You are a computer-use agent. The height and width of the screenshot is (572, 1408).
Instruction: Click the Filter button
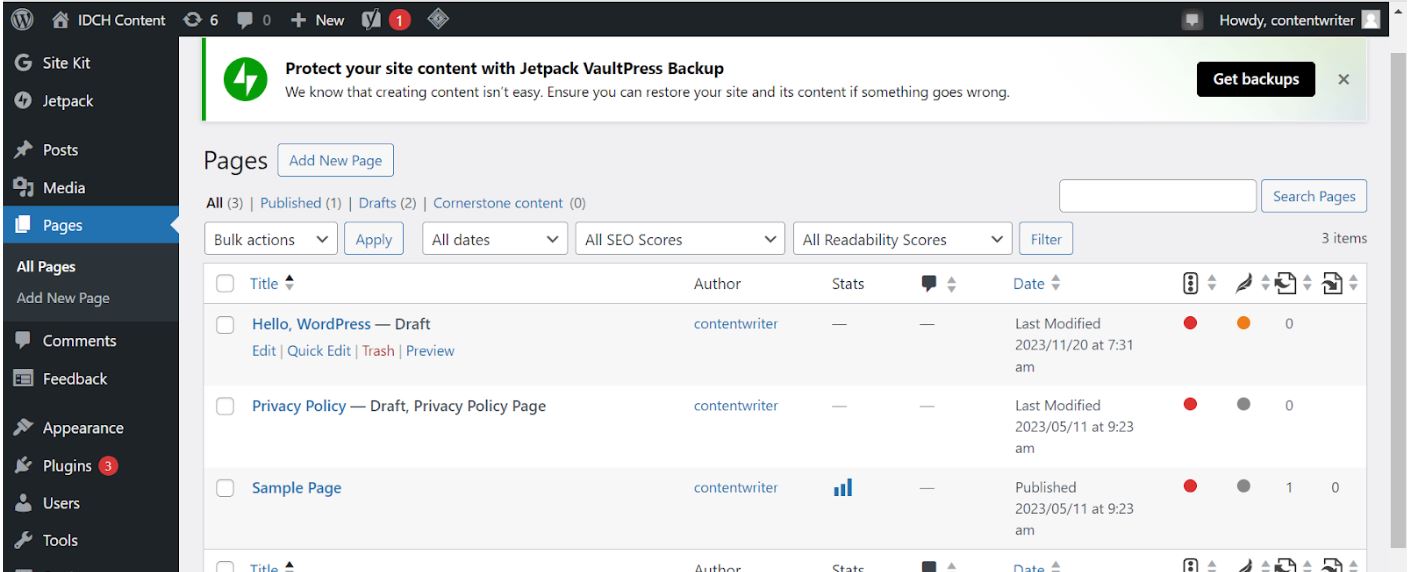pos(1046,240)
